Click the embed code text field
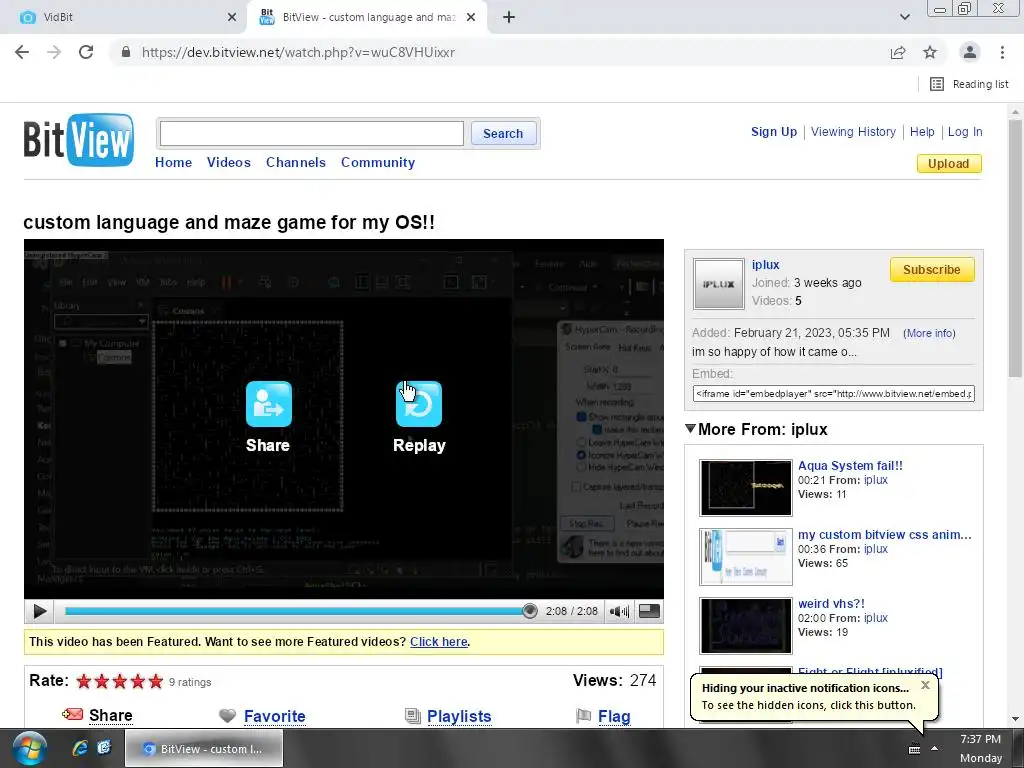1024x768 pixels. pyautogui.click(x=833, y=394)
